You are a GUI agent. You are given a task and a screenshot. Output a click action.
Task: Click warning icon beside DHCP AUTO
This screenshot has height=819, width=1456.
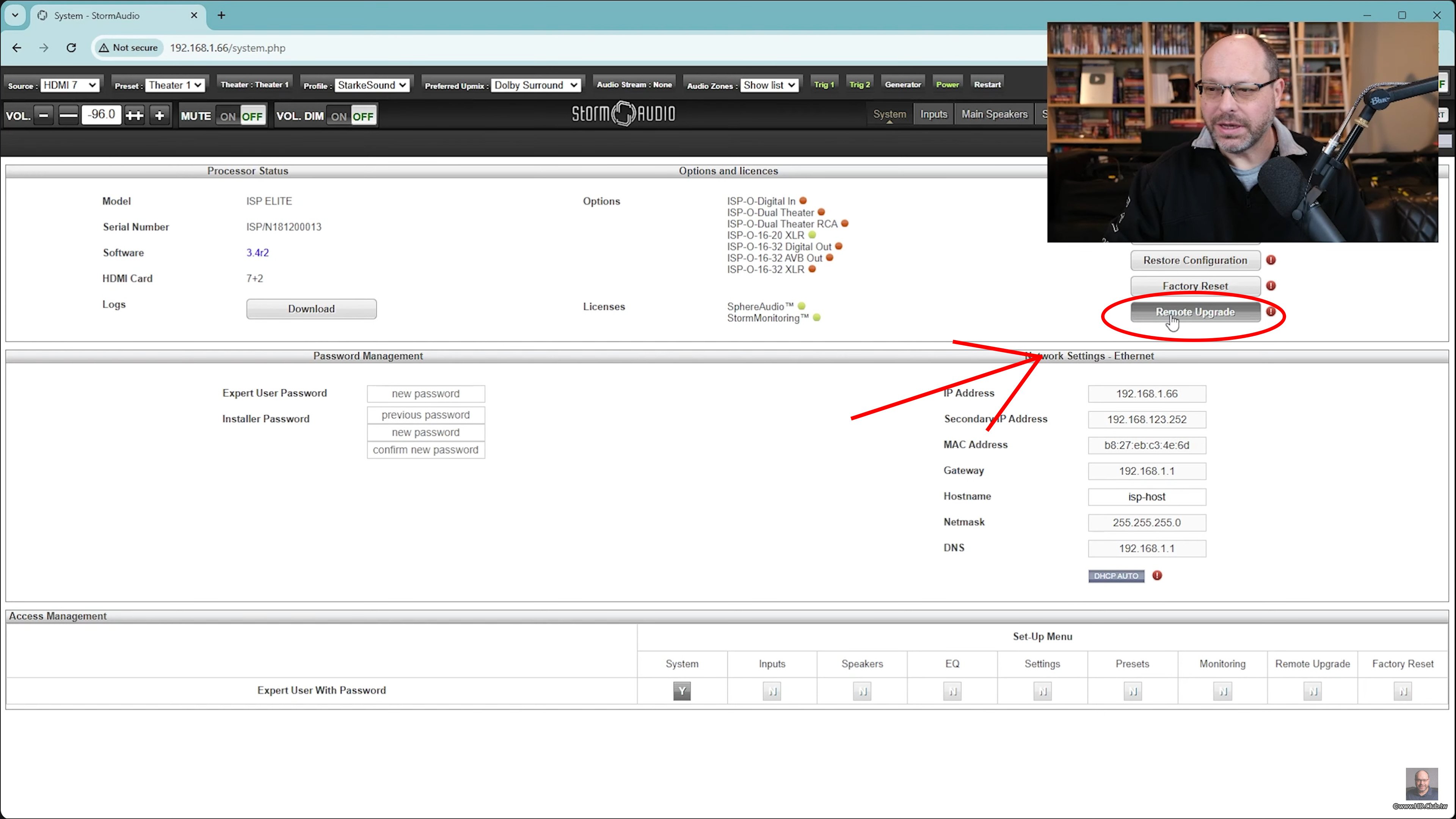click(1157, 576)
